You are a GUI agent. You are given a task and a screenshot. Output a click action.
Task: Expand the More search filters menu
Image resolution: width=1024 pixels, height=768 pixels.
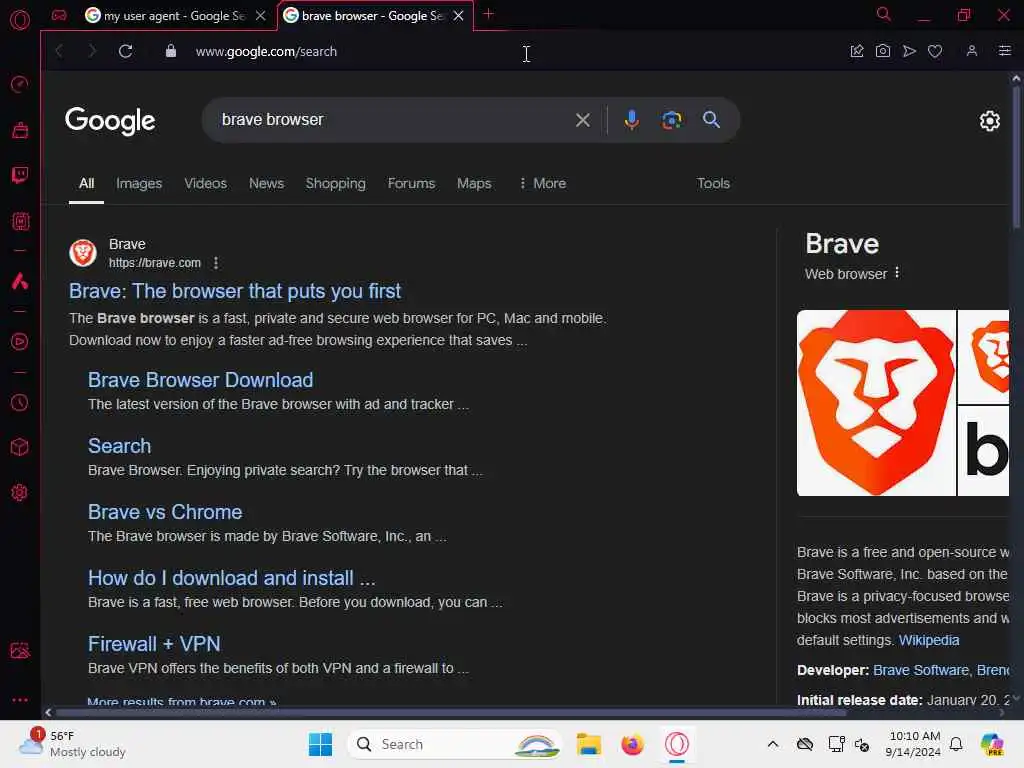click(x=543, y=184)
